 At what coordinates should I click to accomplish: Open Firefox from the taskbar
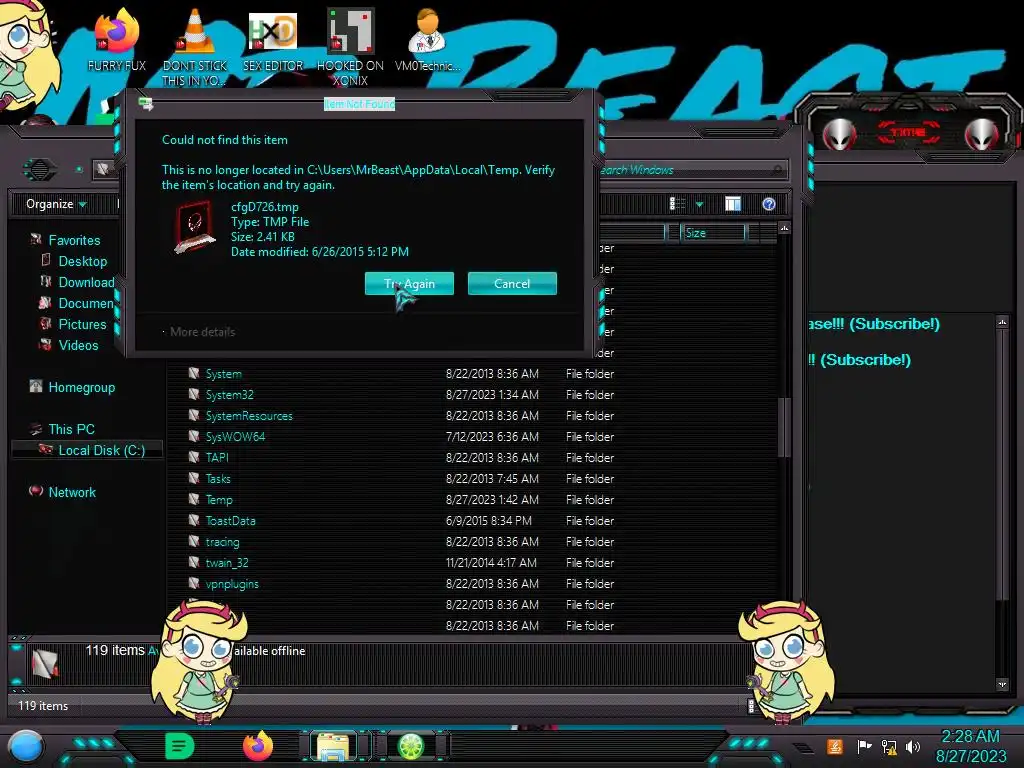coord(257,746)
